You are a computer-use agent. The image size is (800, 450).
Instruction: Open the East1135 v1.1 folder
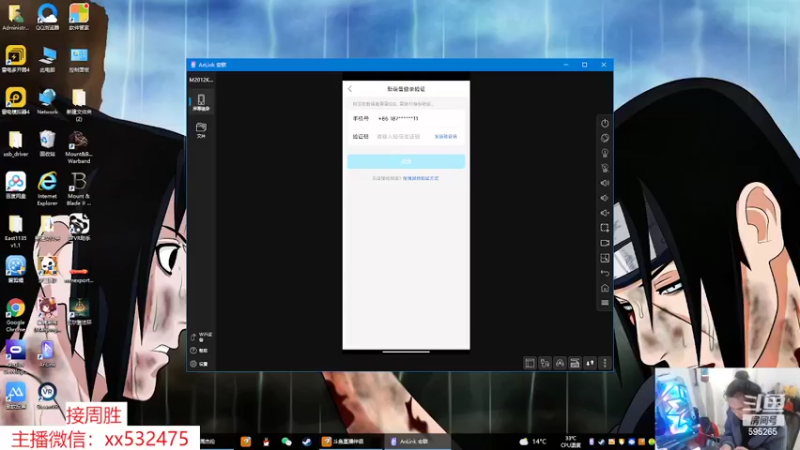(x=15, y=231)
